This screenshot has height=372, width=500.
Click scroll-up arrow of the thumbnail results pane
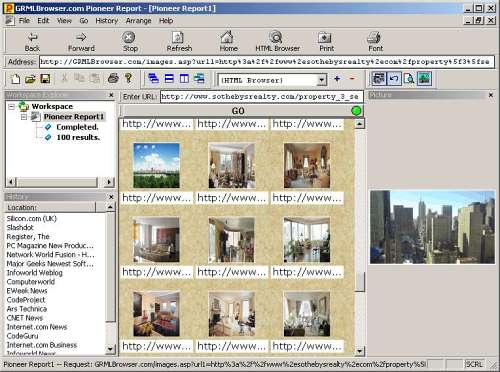(359, 124)
